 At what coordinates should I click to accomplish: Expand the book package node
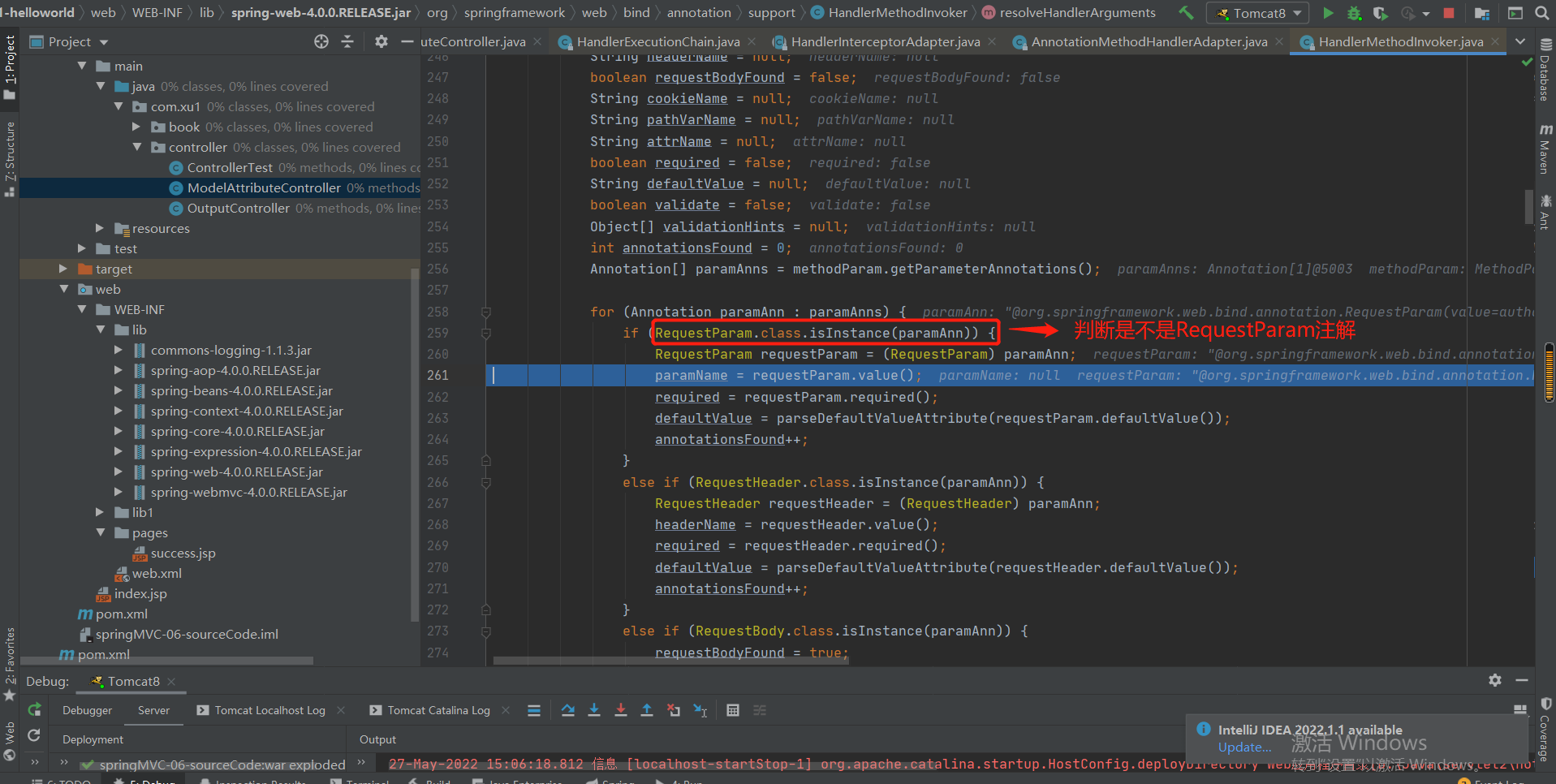pos(136,127)
